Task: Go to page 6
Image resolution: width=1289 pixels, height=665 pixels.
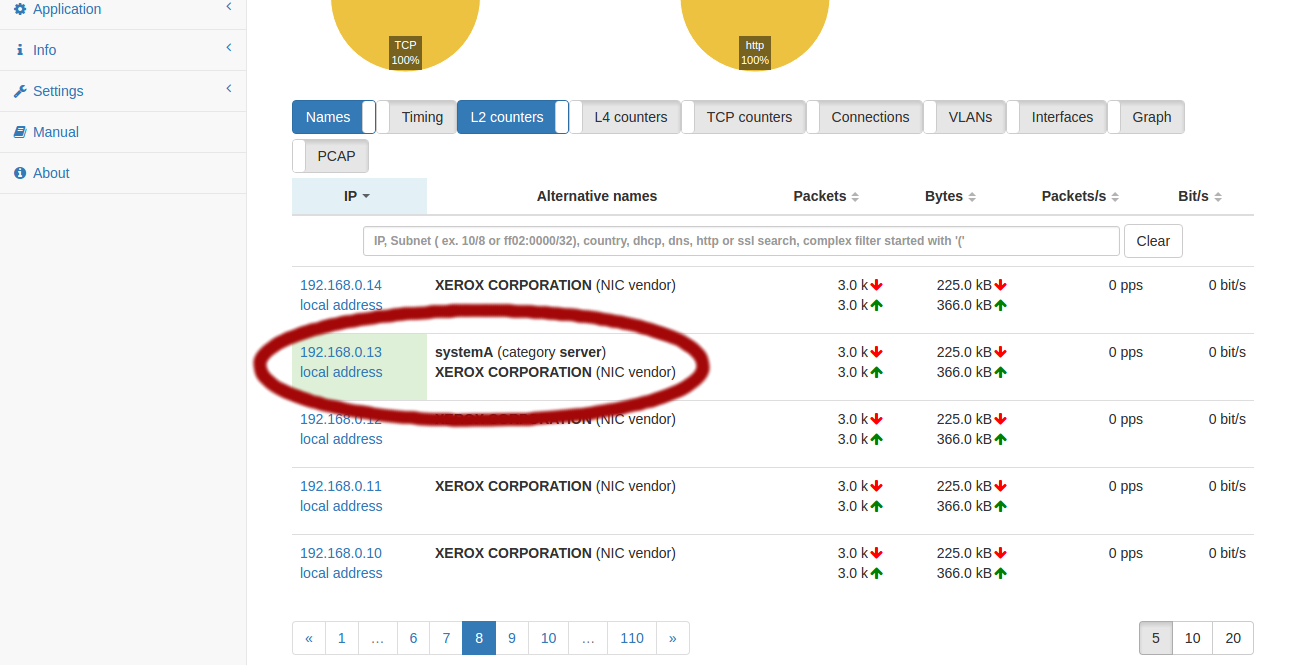Action: pos(413,638)
